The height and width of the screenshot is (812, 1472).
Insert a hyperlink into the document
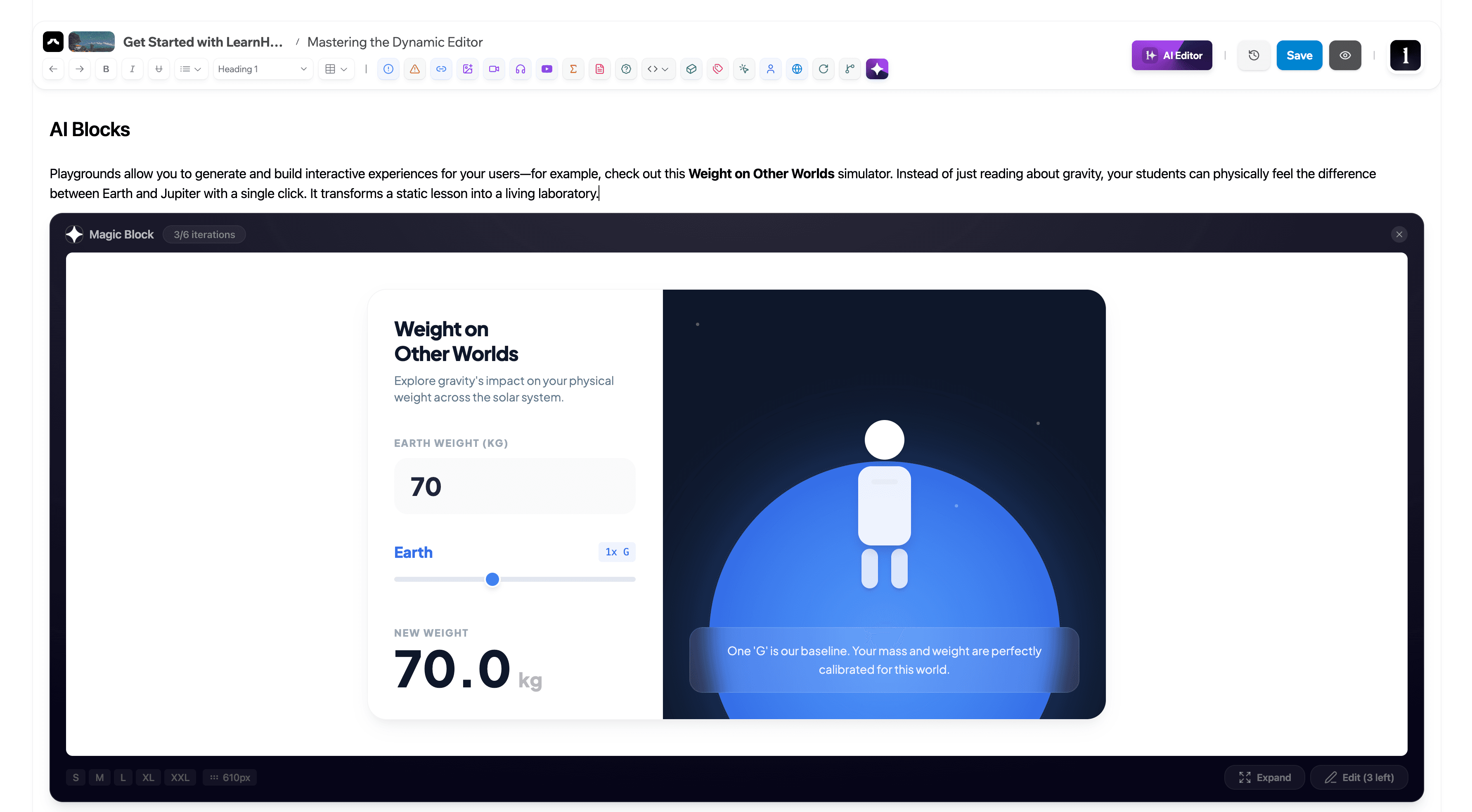pos(441,68)
